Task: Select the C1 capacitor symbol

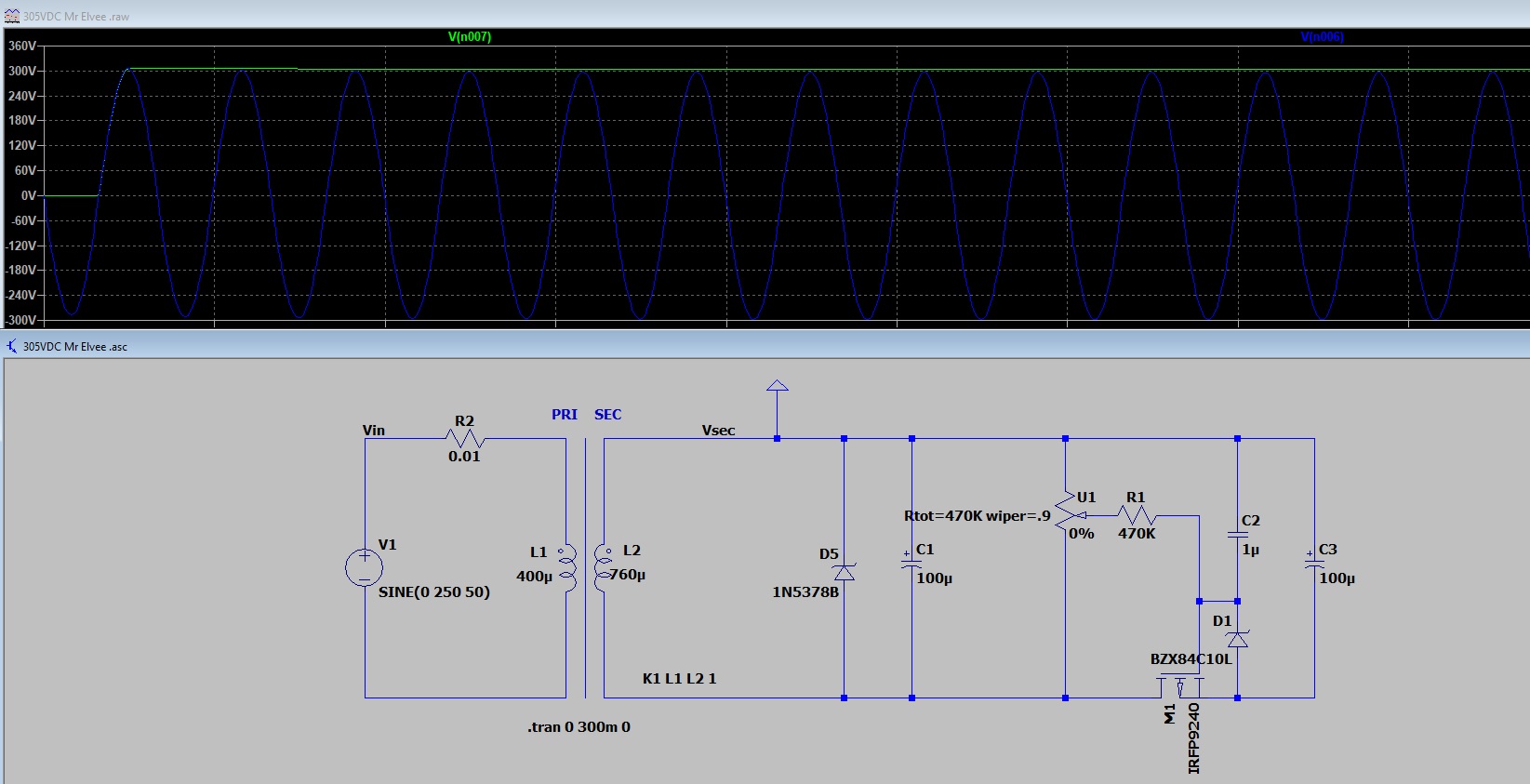Action: [x=911, y=562]
